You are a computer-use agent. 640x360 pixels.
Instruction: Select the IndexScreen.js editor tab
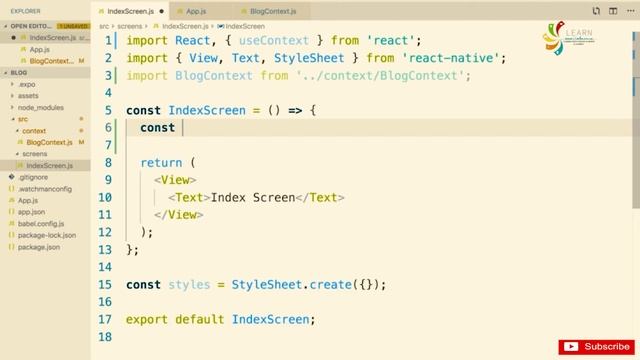tap(130, 11)
